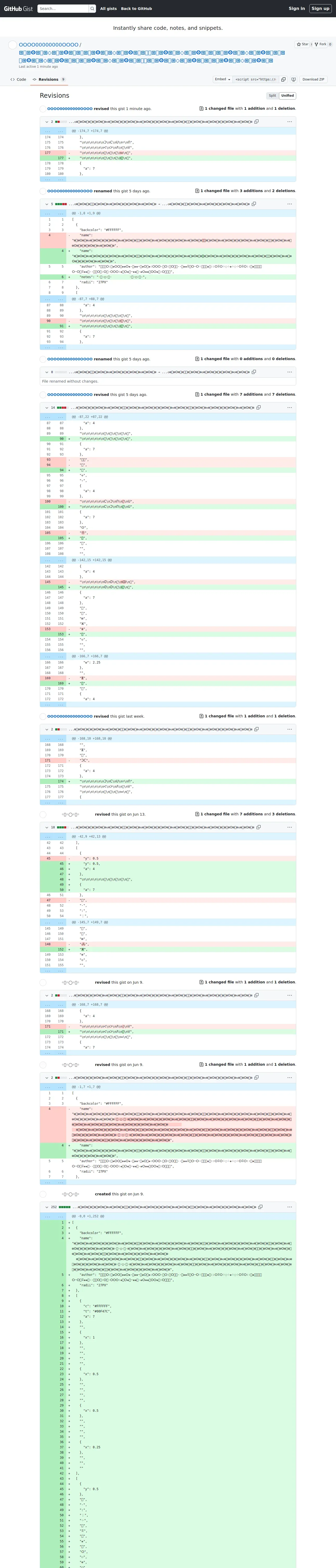Open options menu for Jun 9 diff @@ -168,7
Image resolution: width=336 pixels, height=1568 pixels.
click(290, 995)
